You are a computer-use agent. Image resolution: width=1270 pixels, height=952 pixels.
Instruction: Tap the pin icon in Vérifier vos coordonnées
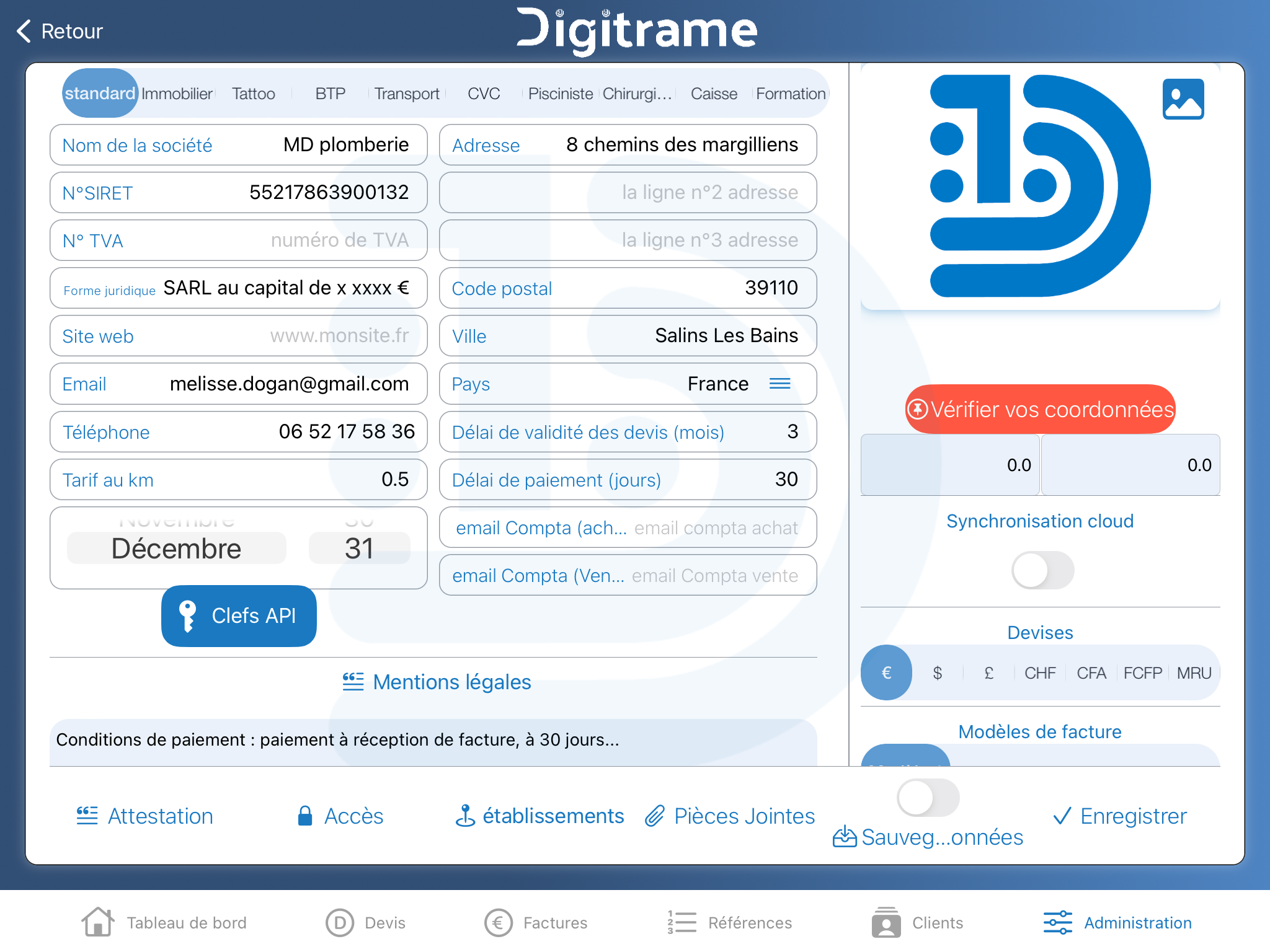coord(918,409)
